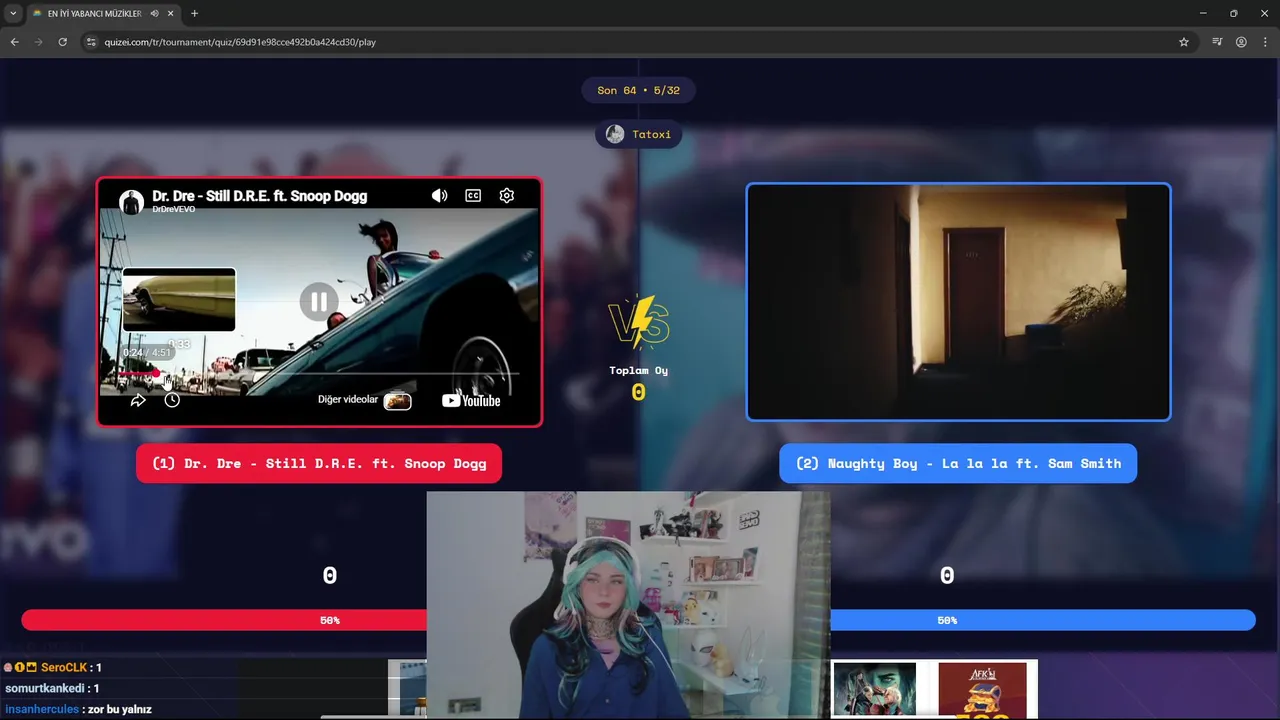Click the blue 50% vote bar
The image size is (1280, 720).
[x=1043, y=620]
